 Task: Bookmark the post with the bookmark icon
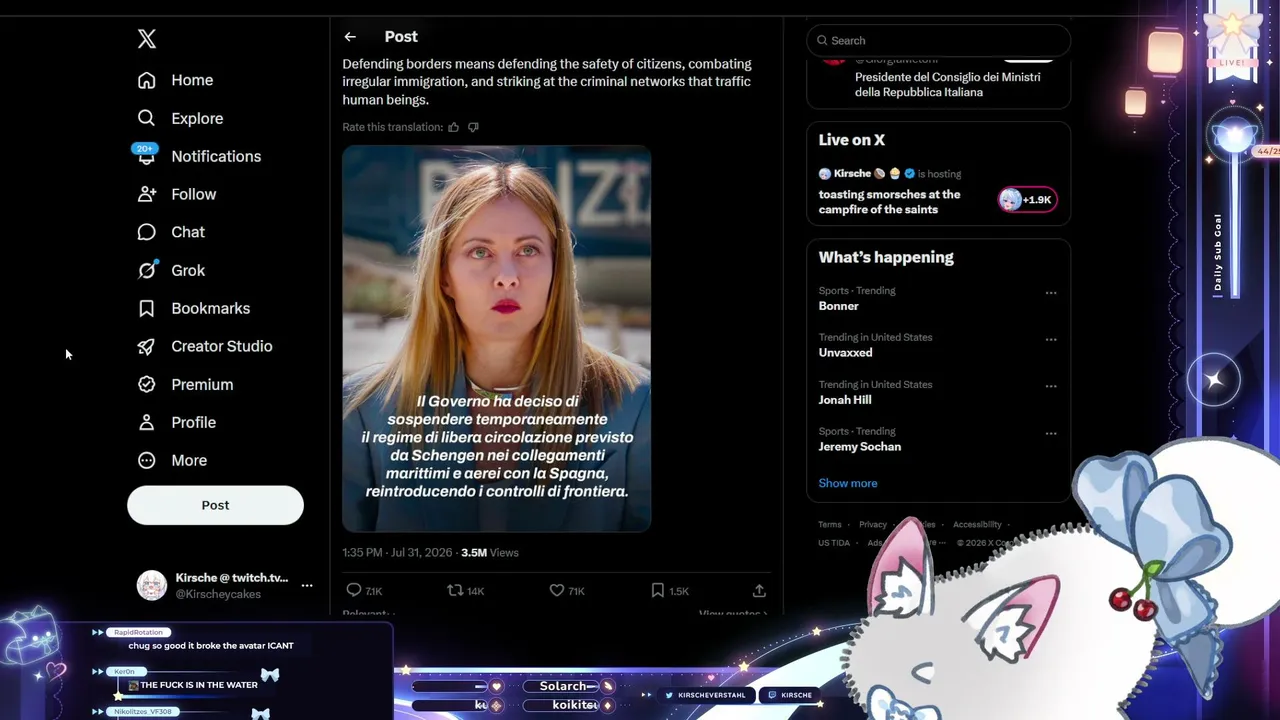click(x=657, y=590)
